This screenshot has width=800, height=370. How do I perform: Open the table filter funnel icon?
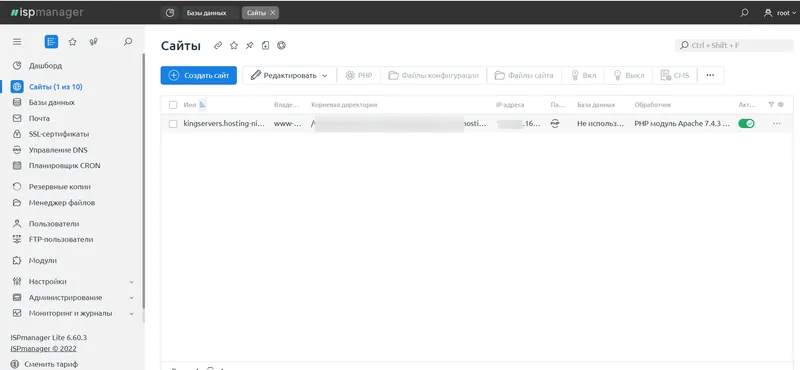771,105
